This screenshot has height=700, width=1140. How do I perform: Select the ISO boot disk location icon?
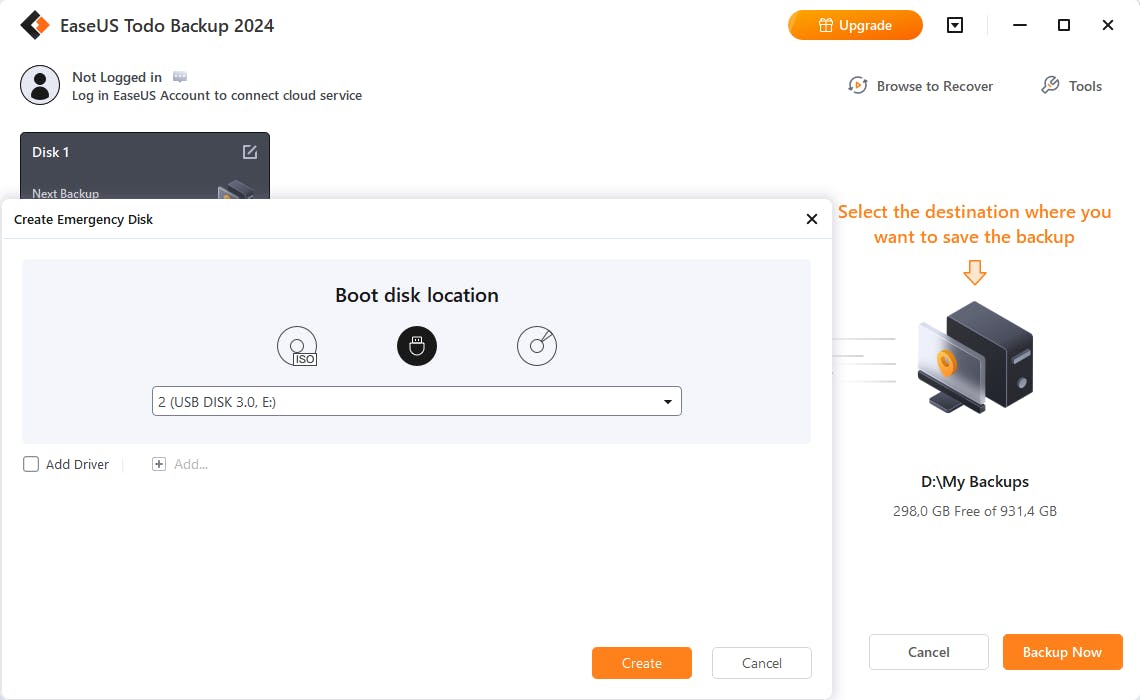coord(297,346)
